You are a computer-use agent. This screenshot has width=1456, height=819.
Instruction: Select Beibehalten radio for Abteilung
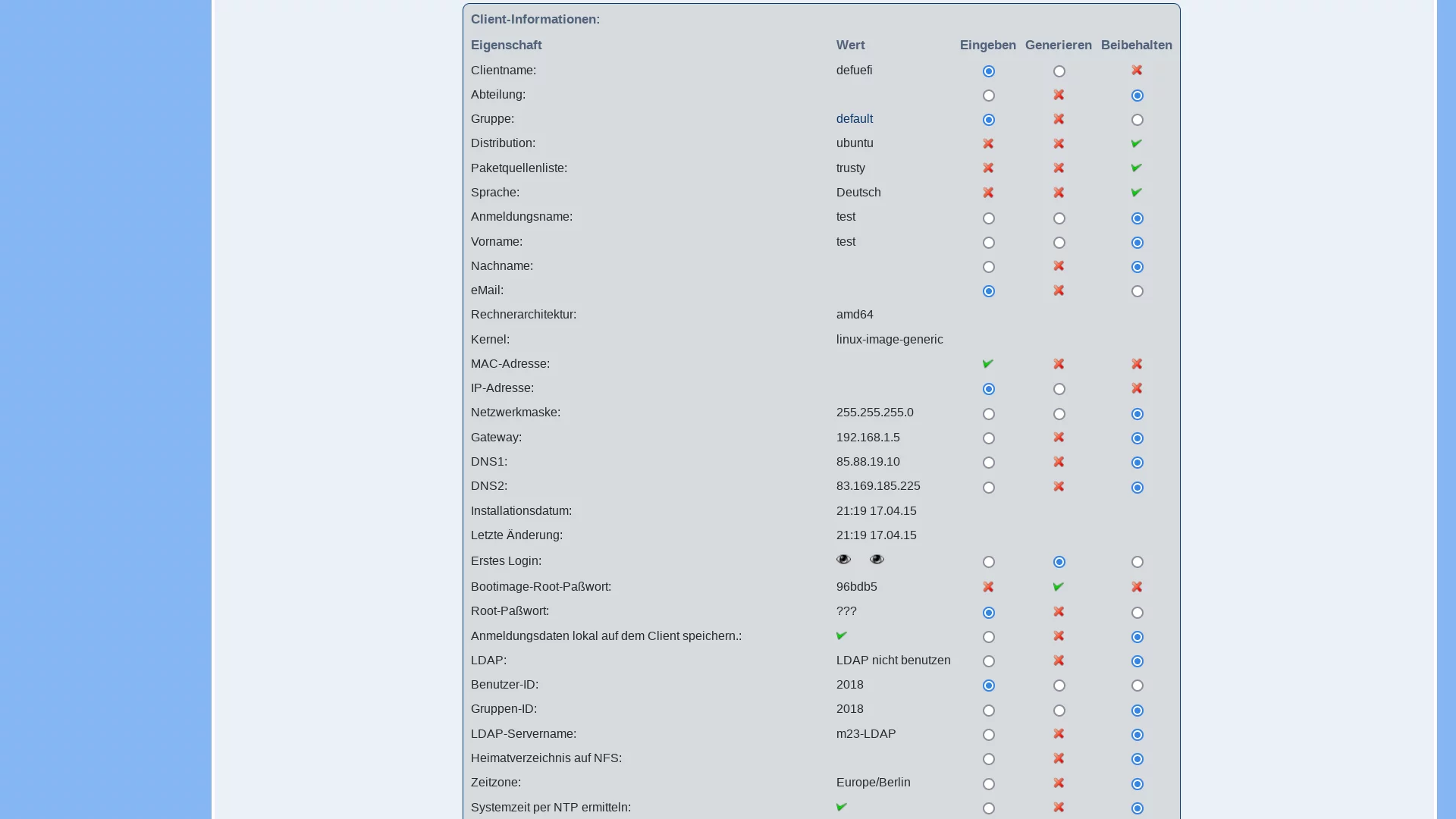click(1137, 96)
